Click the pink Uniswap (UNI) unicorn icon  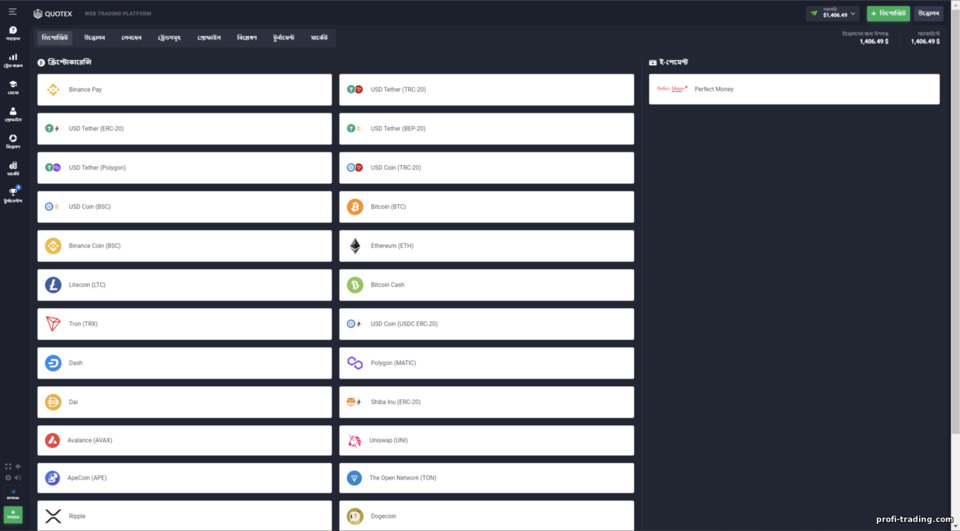(354, 440)
